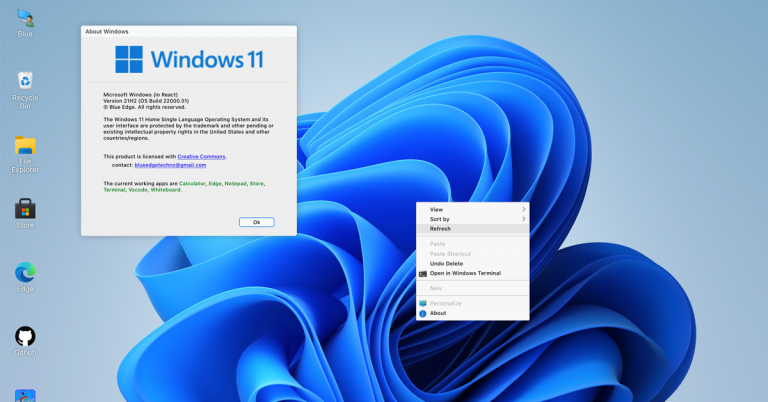Expand the View submenu arrow
This screenshot has width=768, height=402.
[524, 209]
